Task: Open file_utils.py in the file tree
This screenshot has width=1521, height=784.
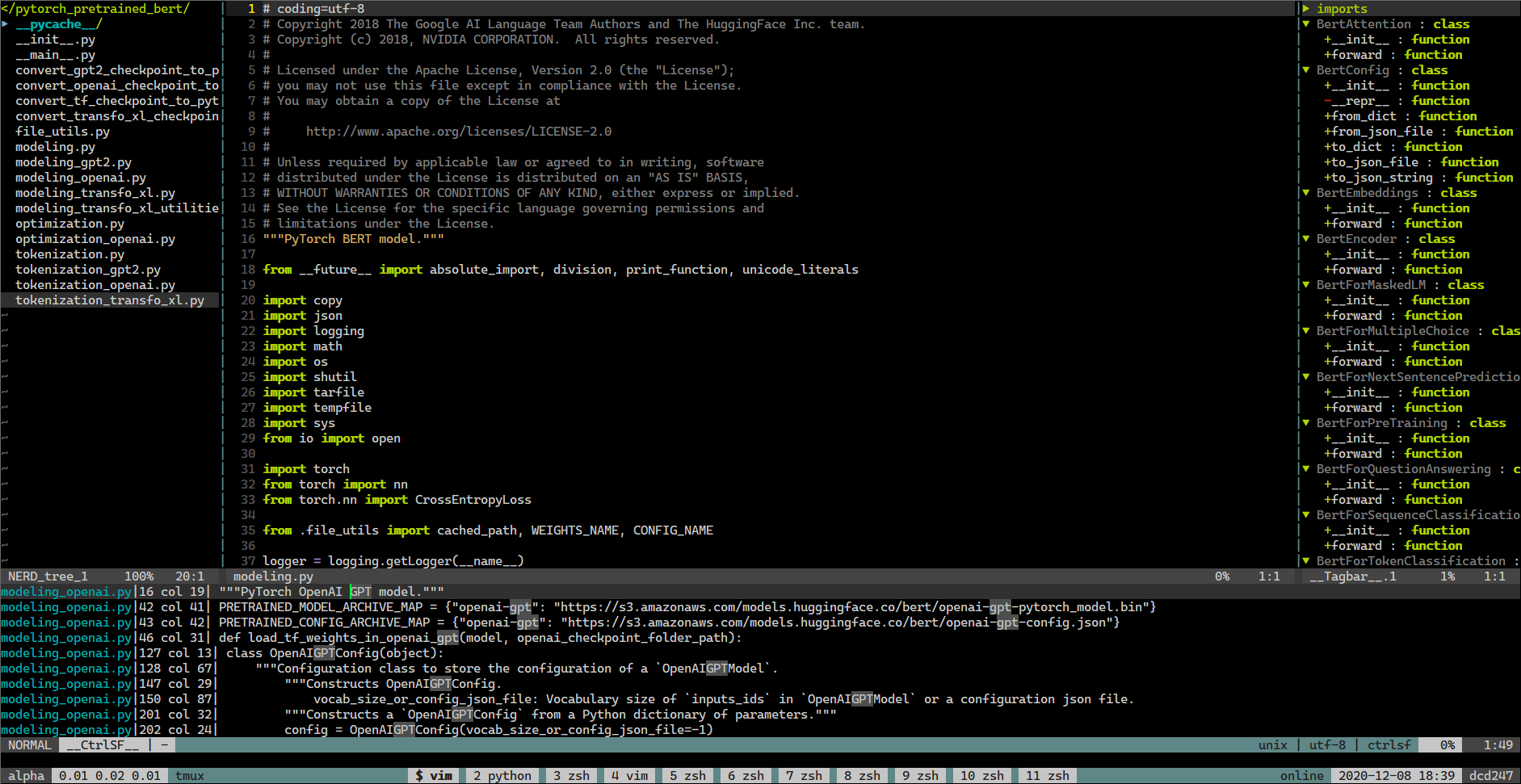Action: pos(62,132)
